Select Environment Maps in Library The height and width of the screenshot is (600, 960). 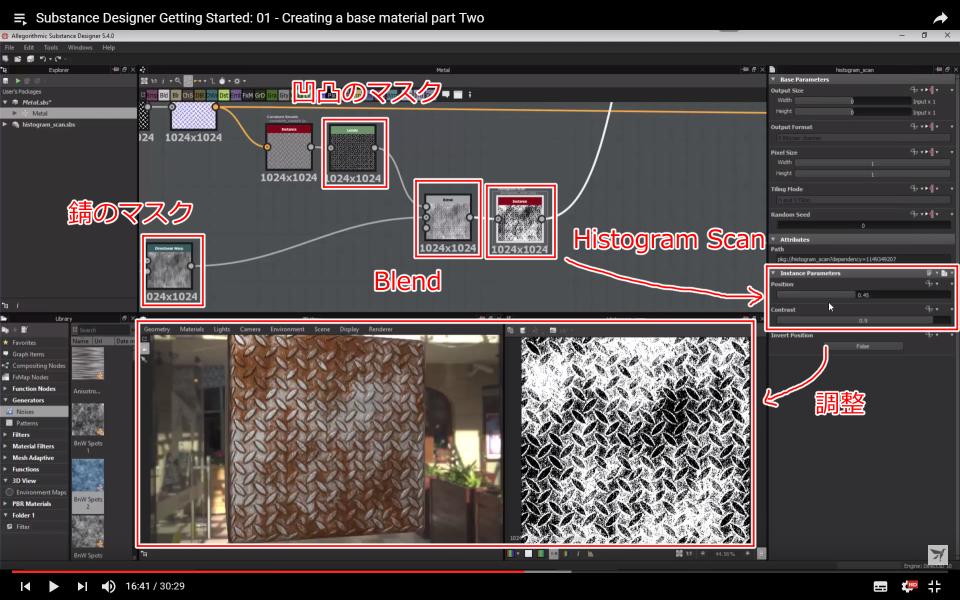point(41,492)
